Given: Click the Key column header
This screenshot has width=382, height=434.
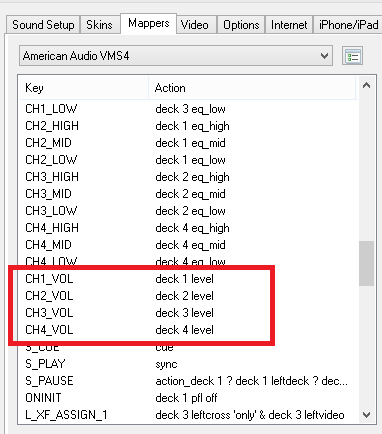Looking at the screenshot, I should (83, 88).
